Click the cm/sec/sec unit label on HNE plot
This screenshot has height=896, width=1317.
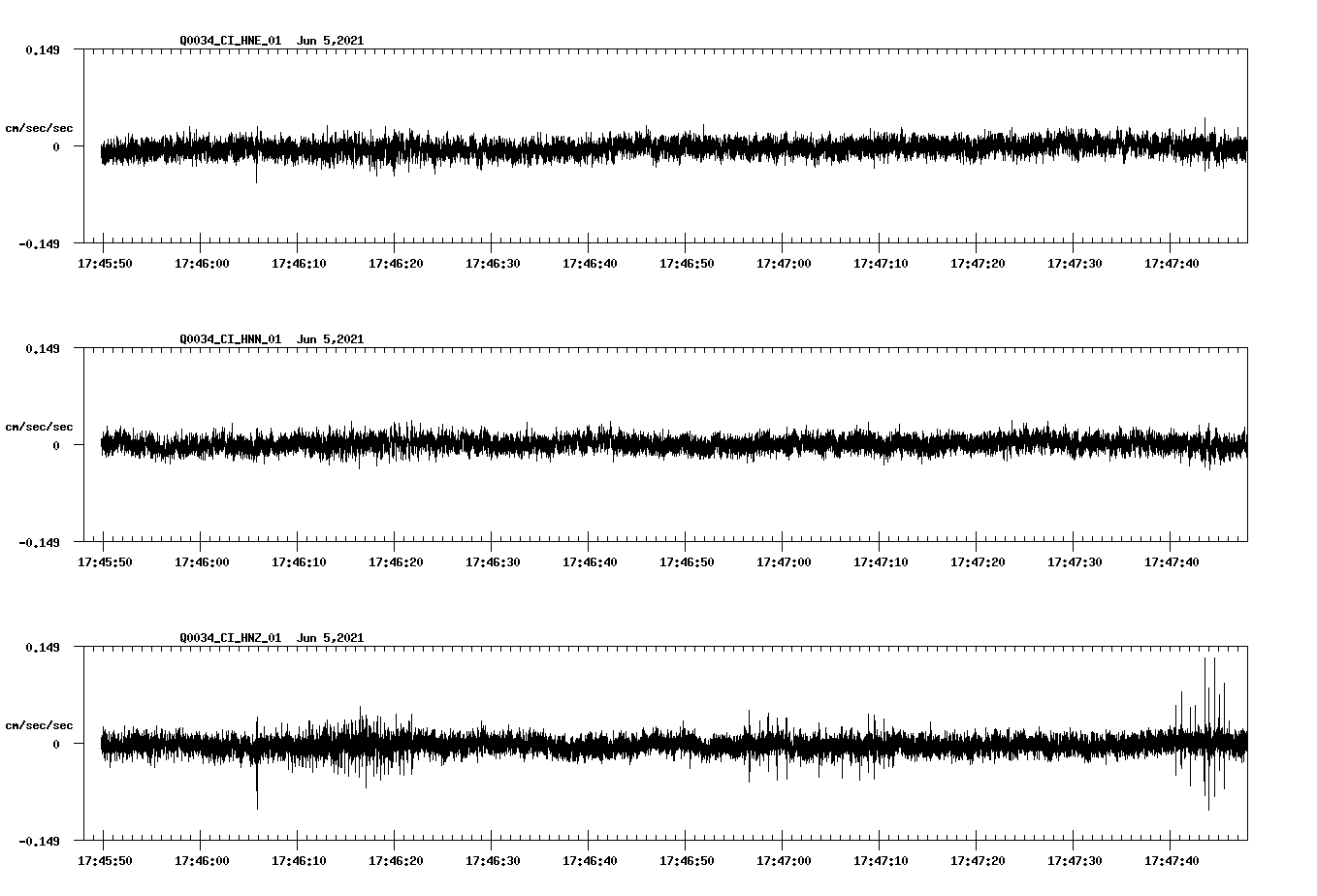tap(39, 128)
